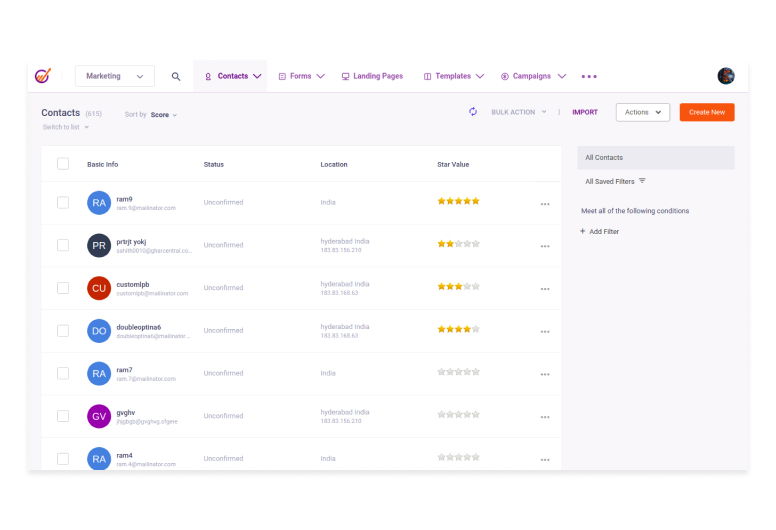
Task: Click the filter icon next to All Saved Filters
Action: pyautogui.click(x=642, y=181)
